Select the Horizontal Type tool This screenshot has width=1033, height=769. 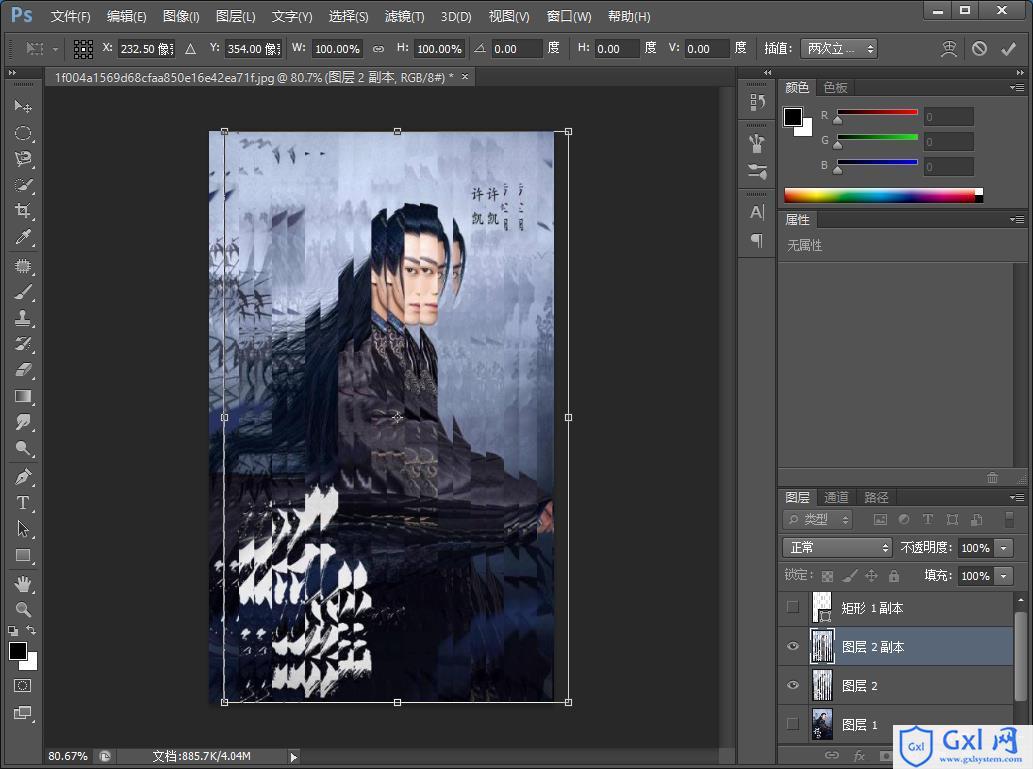[x=22, y=503]
